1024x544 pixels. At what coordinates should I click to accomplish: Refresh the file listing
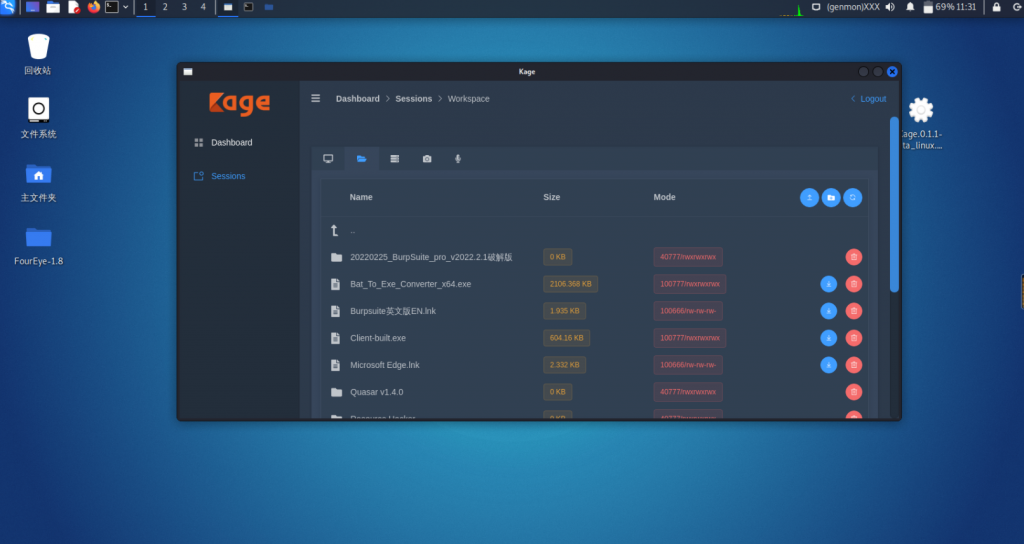tap(852, 197)
